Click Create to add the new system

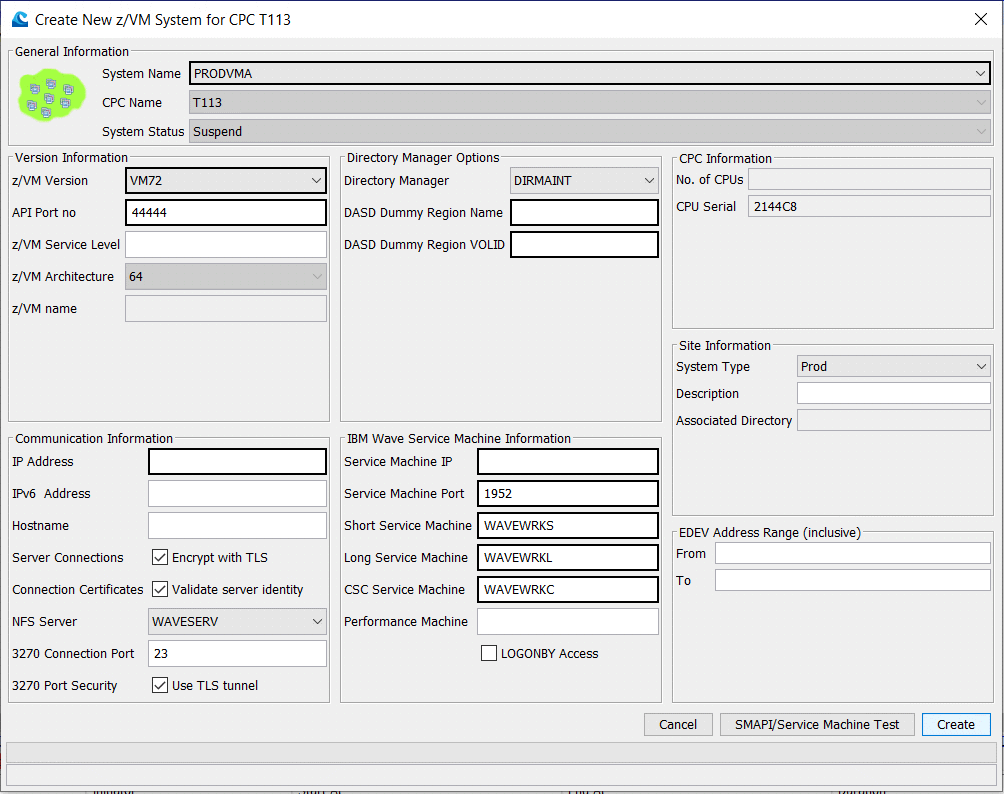(956, 724)
